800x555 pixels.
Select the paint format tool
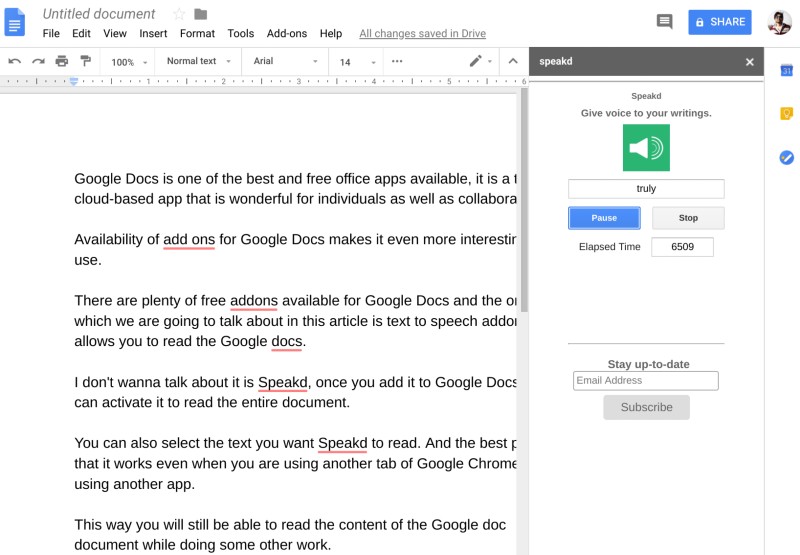[86, 61]
